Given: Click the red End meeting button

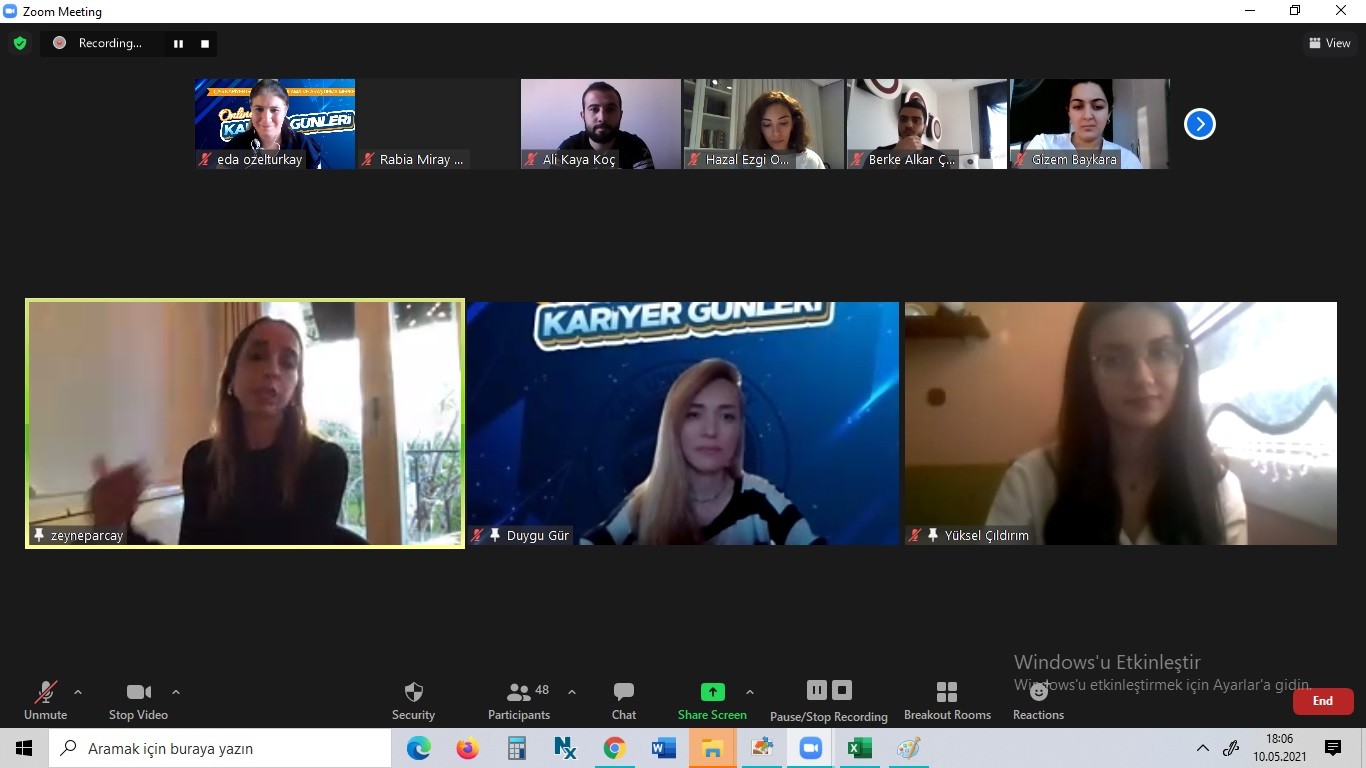Looking at the screenshot, I should [x=1323, y=701].
